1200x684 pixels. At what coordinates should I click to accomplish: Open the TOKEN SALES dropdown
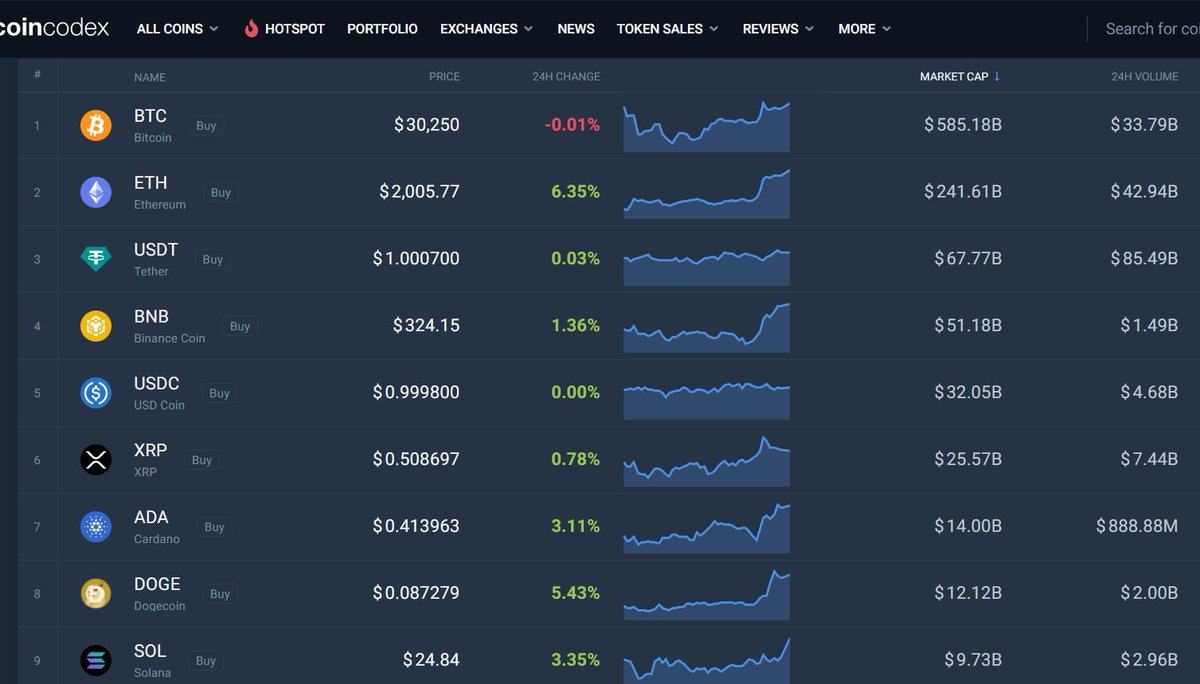tap(667, 28)
